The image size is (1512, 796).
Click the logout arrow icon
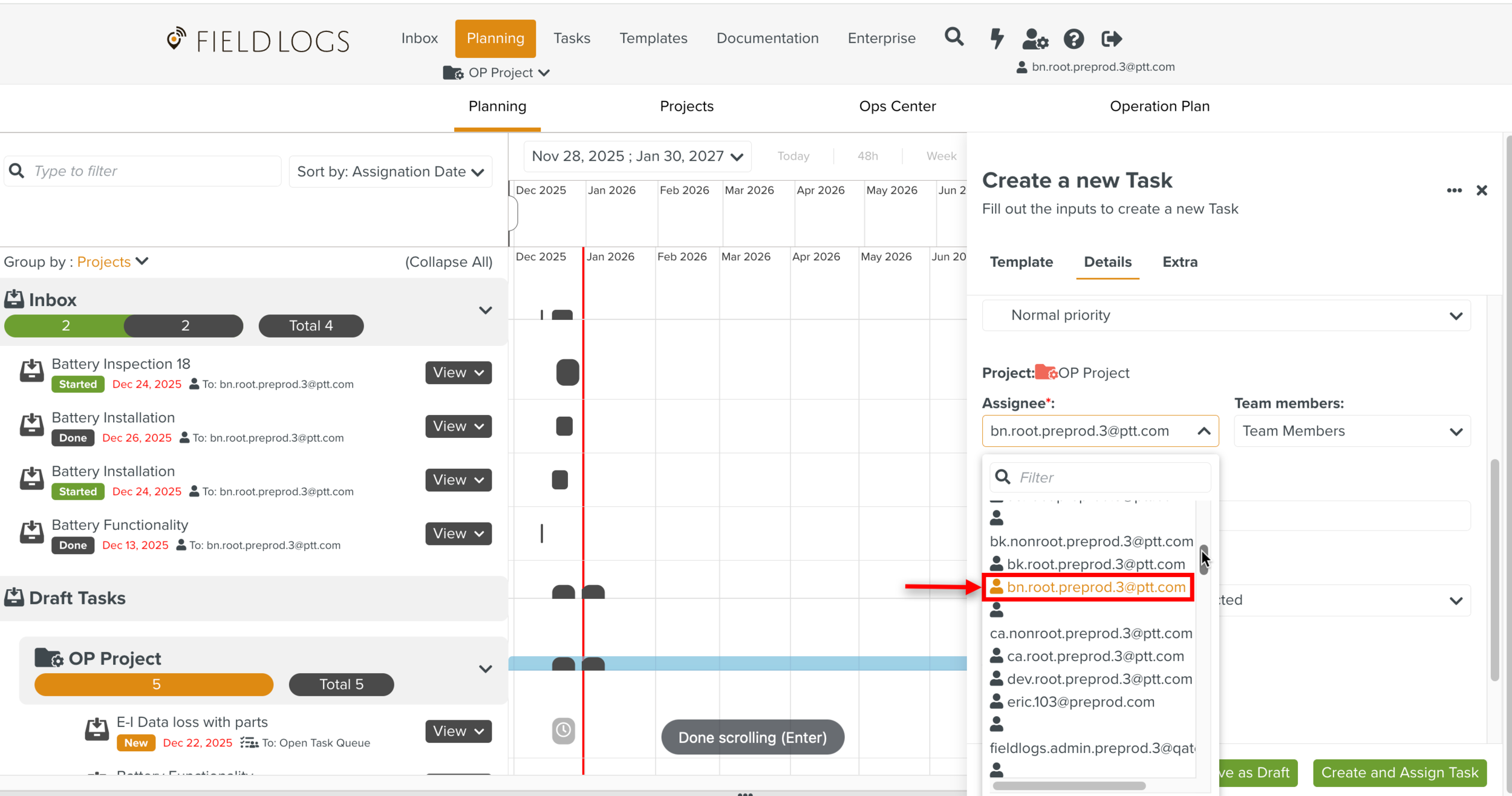1112,39
